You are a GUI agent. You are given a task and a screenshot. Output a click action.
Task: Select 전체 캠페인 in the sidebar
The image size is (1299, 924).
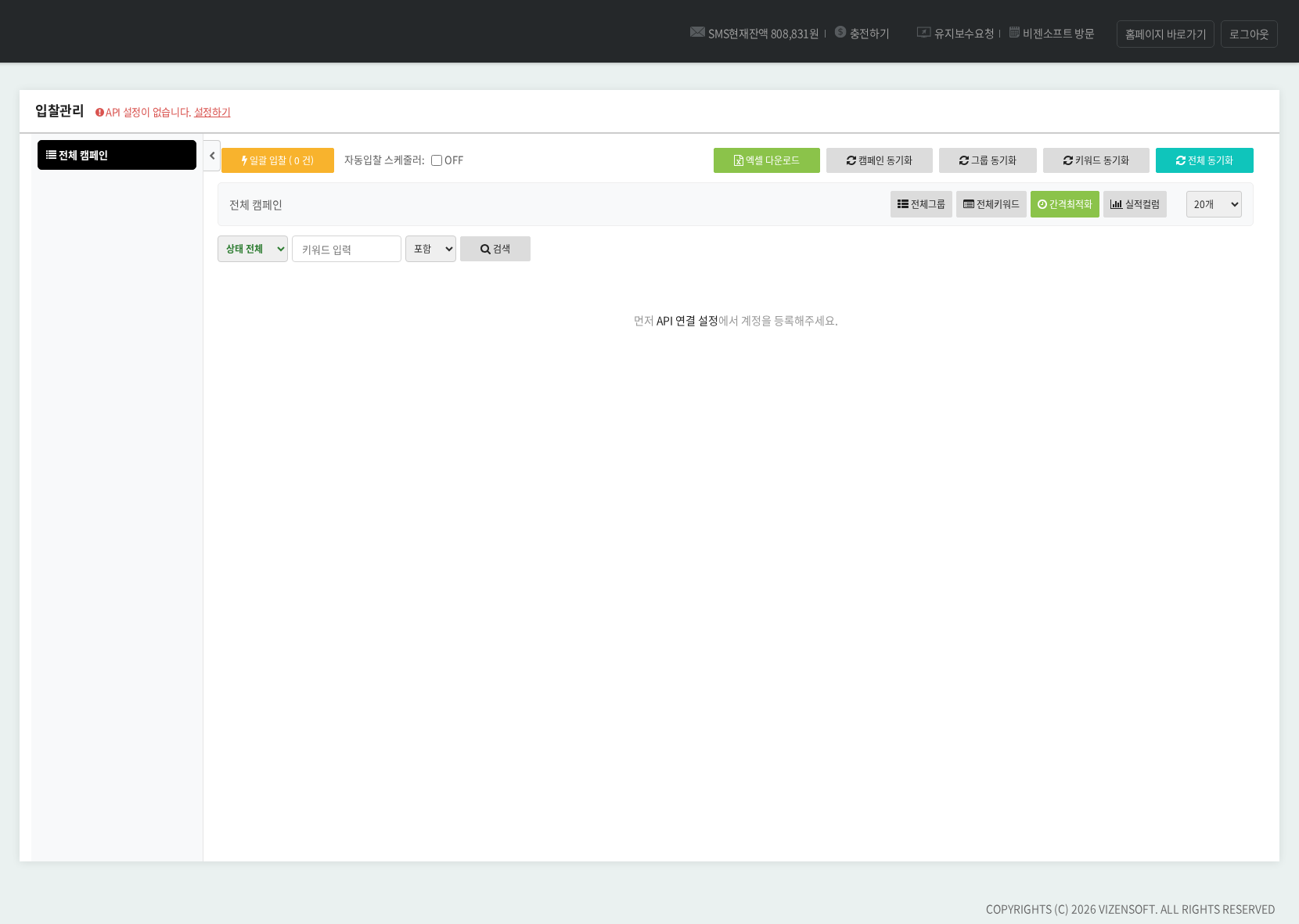[117, 155]
